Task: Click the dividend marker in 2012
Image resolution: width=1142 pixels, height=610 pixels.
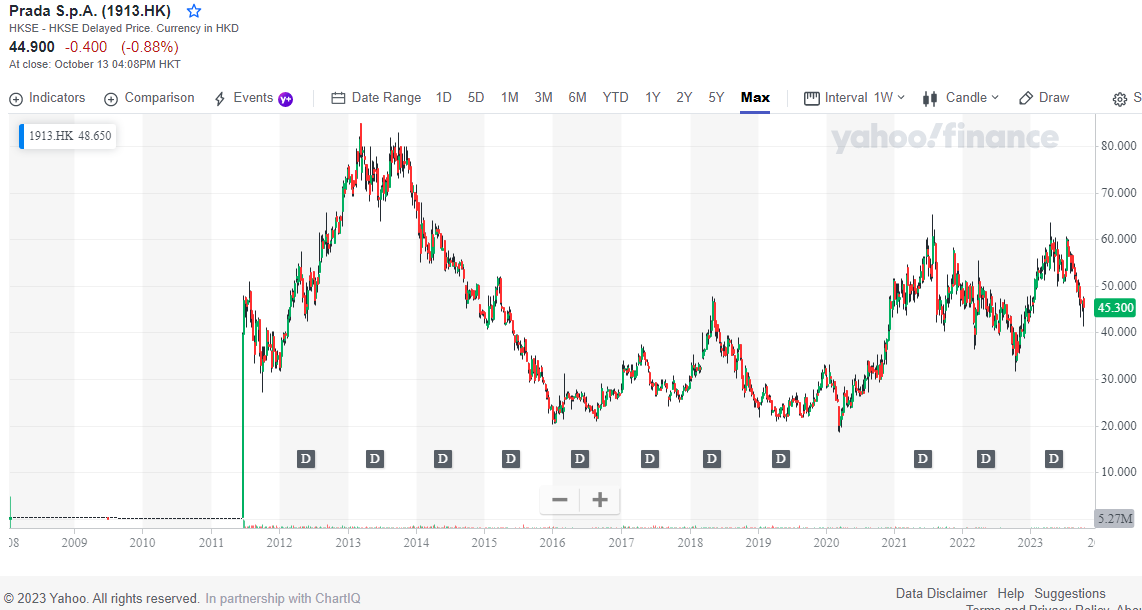Action: (306, 459)
